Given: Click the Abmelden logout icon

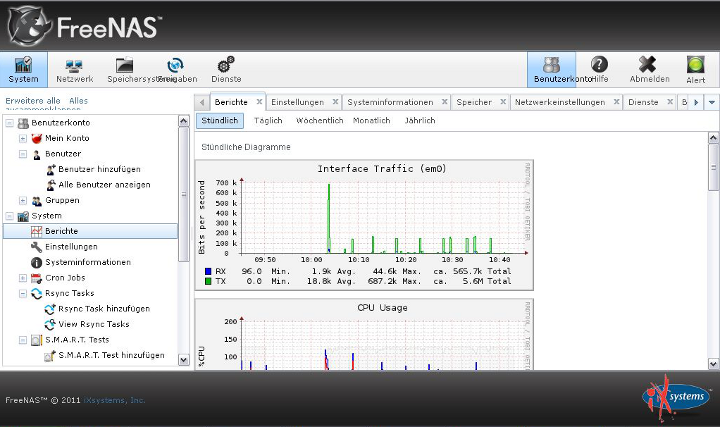Looking at the screenshot, I should [x=647, y=65].
